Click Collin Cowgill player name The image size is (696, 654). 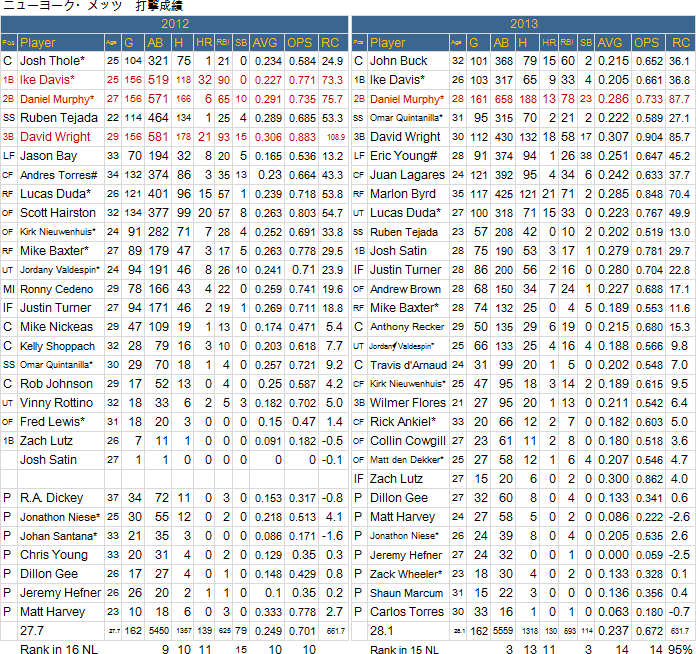pos(408,441)
